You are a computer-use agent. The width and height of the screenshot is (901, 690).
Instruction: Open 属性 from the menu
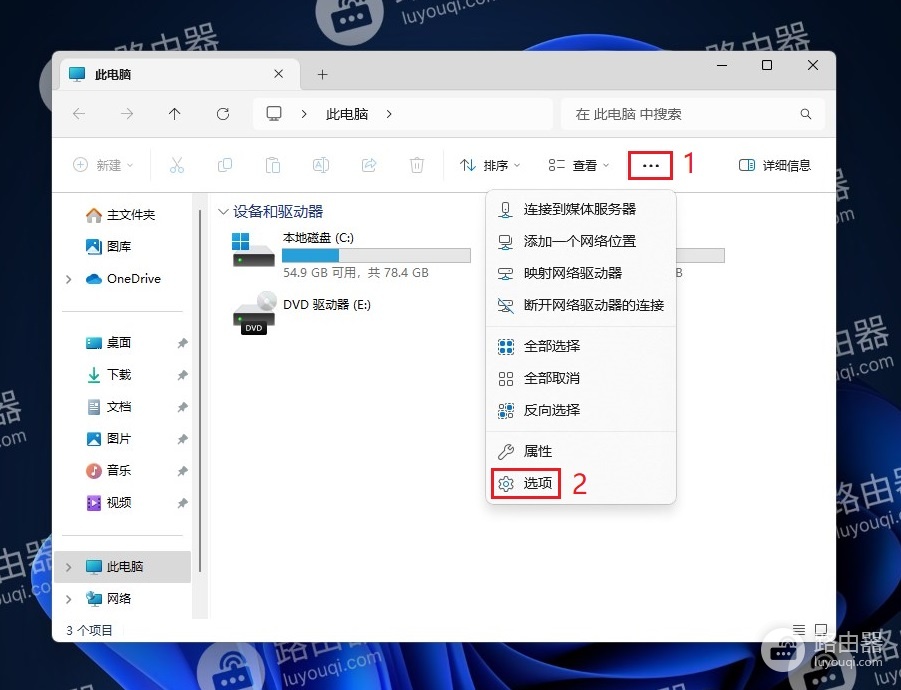click(580, 452)
